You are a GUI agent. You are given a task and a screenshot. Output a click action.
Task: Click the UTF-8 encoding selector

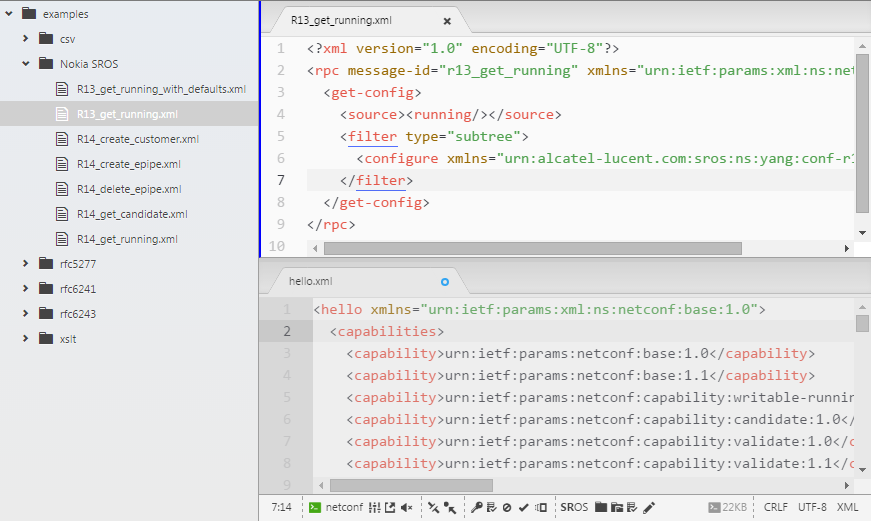[812, 507]
